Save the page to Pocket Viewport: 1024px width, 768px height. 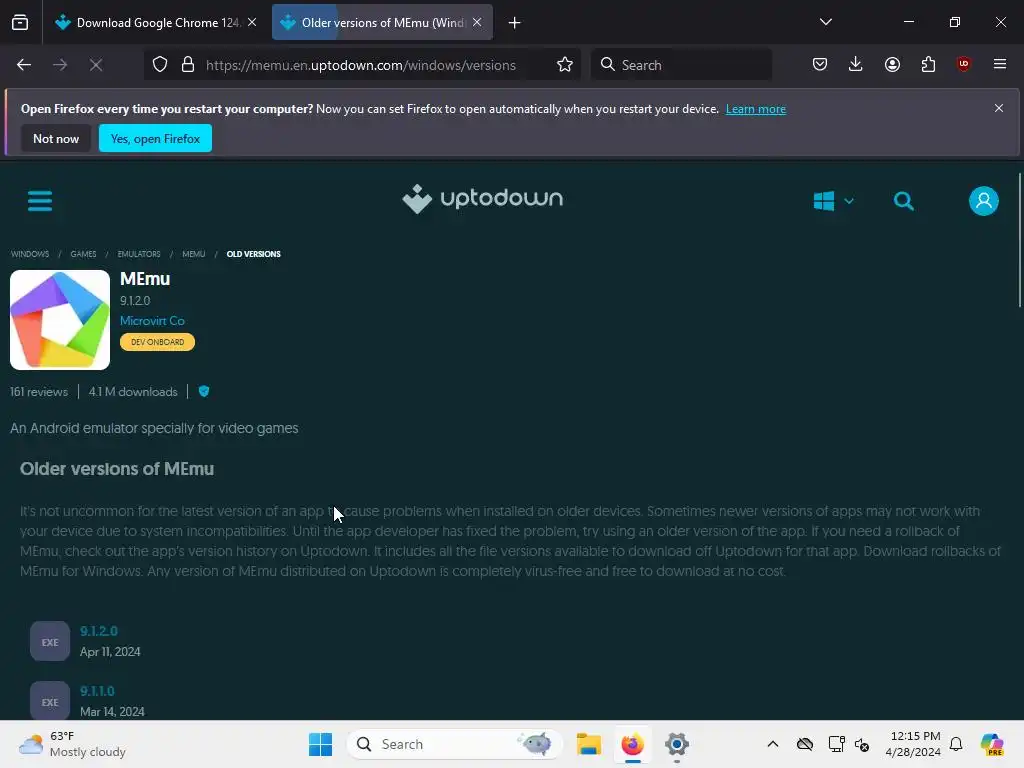820,64
